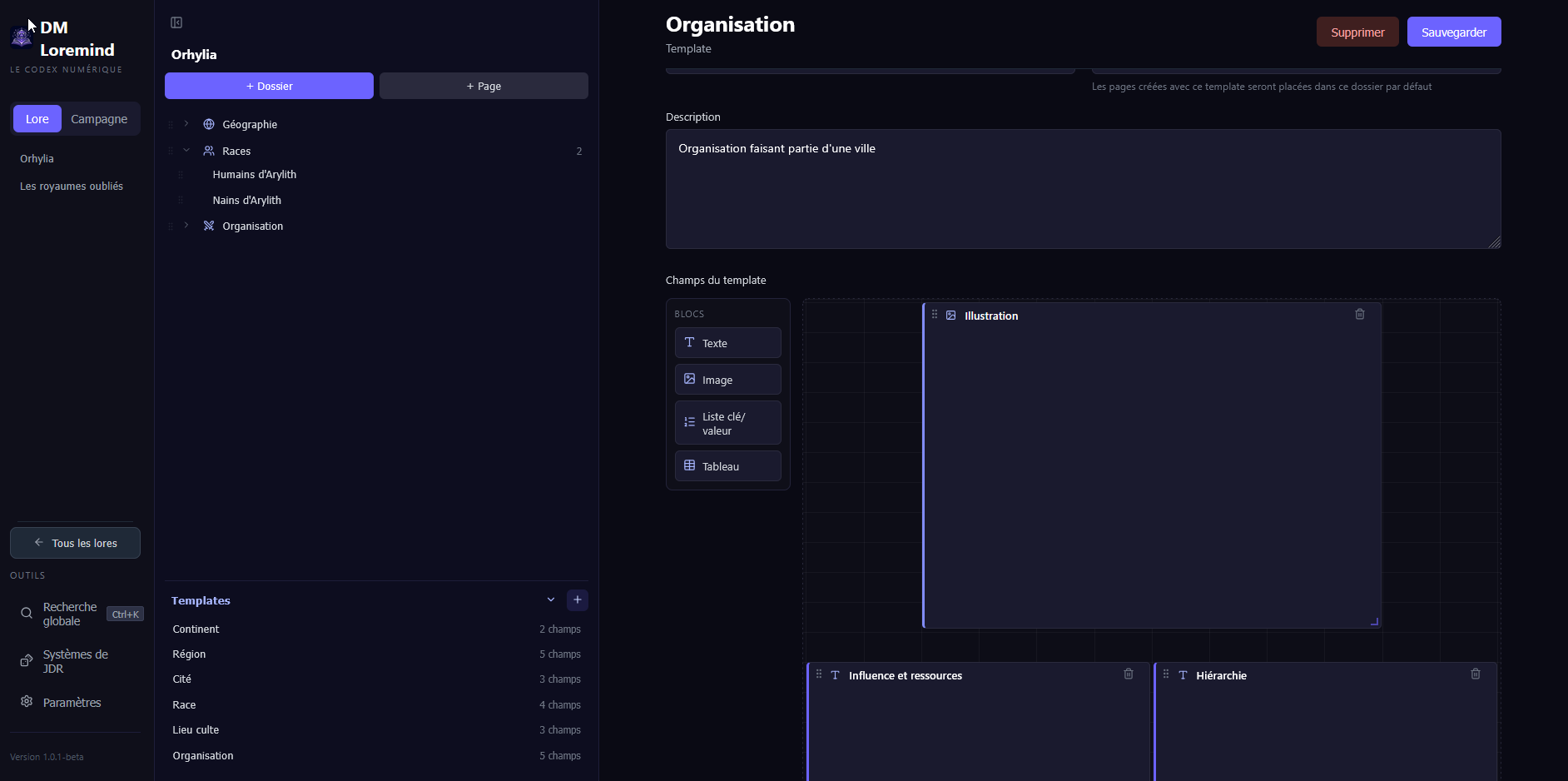The image size is (1568, 781).
Task: Open Systèmes de JDR tool
Action: point(75,661)
